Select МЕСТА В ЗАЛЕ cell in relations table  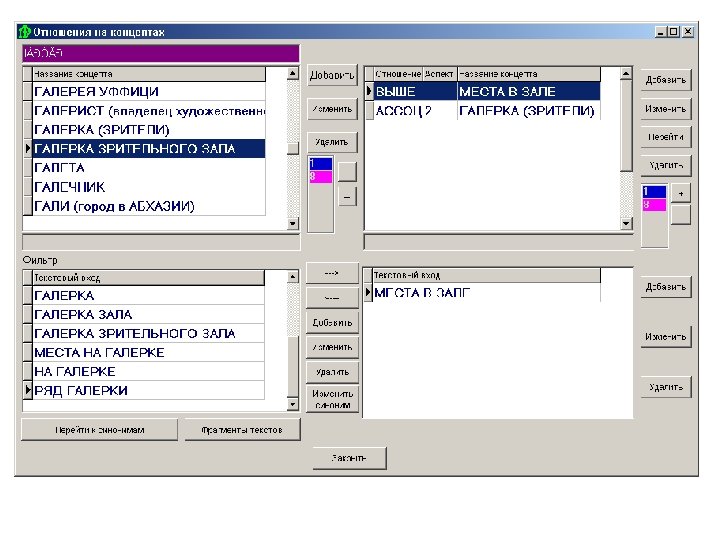tap(529, 91)
